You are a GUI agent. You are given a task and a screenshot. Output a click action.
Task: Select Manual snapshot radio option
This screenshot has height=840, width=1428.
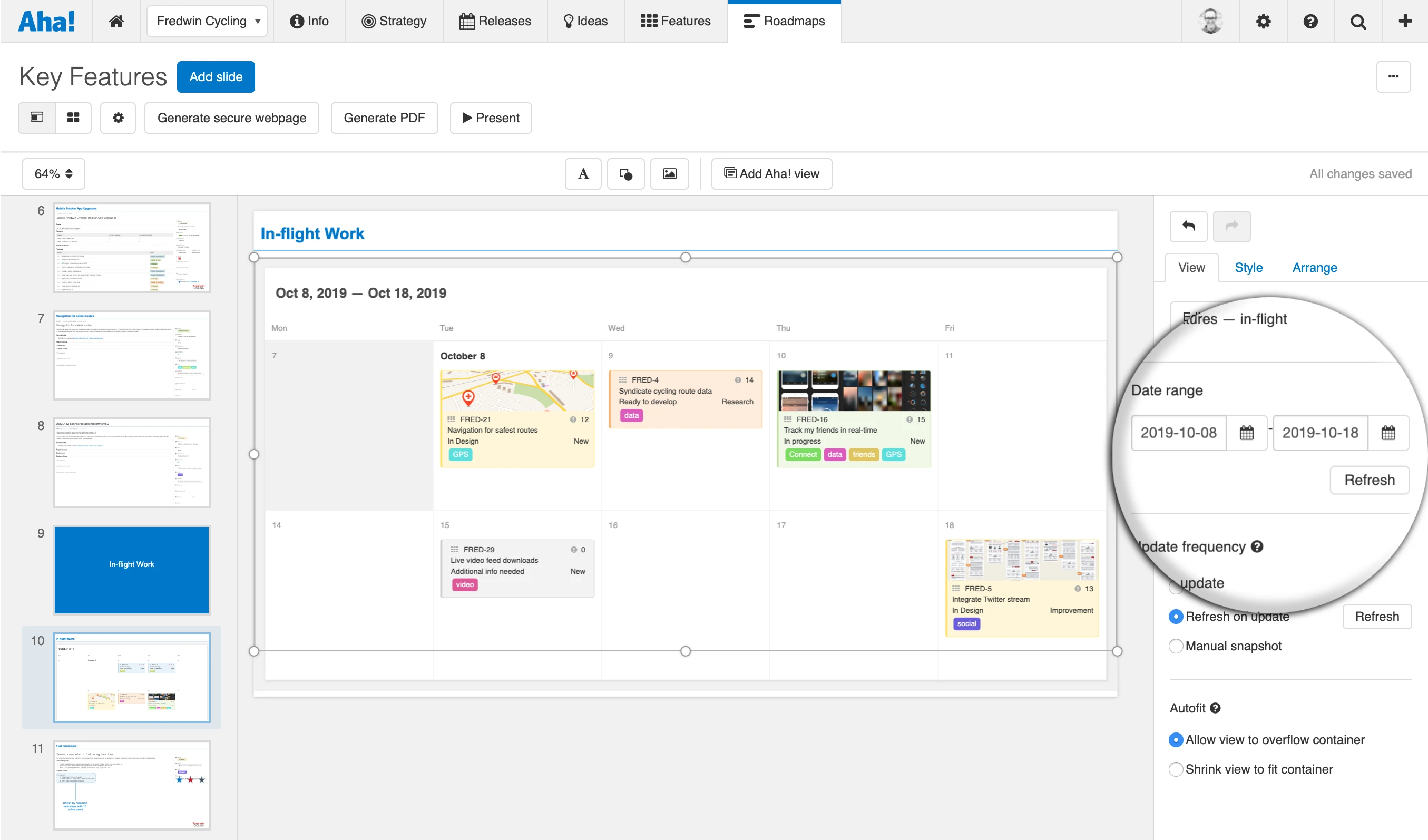1176,646
